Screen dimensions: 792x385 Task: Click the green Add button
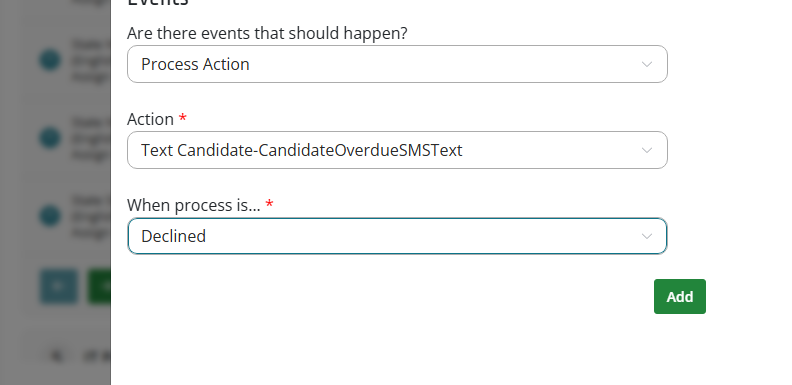679,297
